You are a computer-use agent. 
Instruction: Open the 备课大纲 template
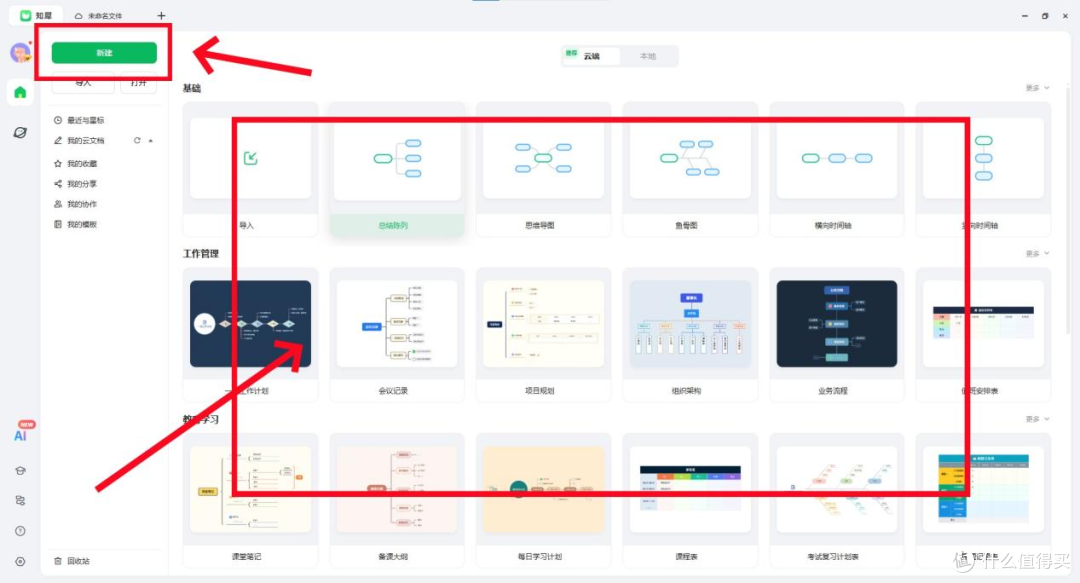click(x=397, y=500)
